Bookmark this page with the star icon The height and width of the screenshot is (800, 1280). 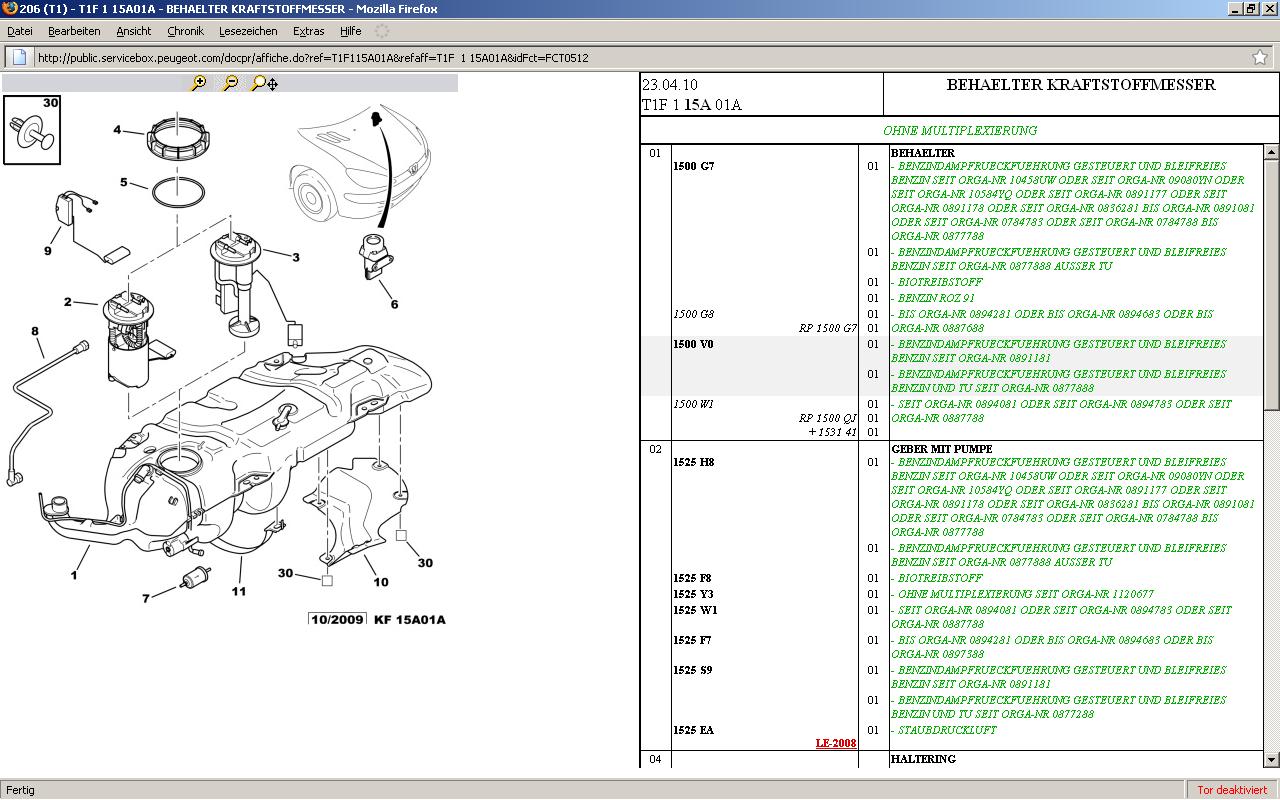[1260, 57]
